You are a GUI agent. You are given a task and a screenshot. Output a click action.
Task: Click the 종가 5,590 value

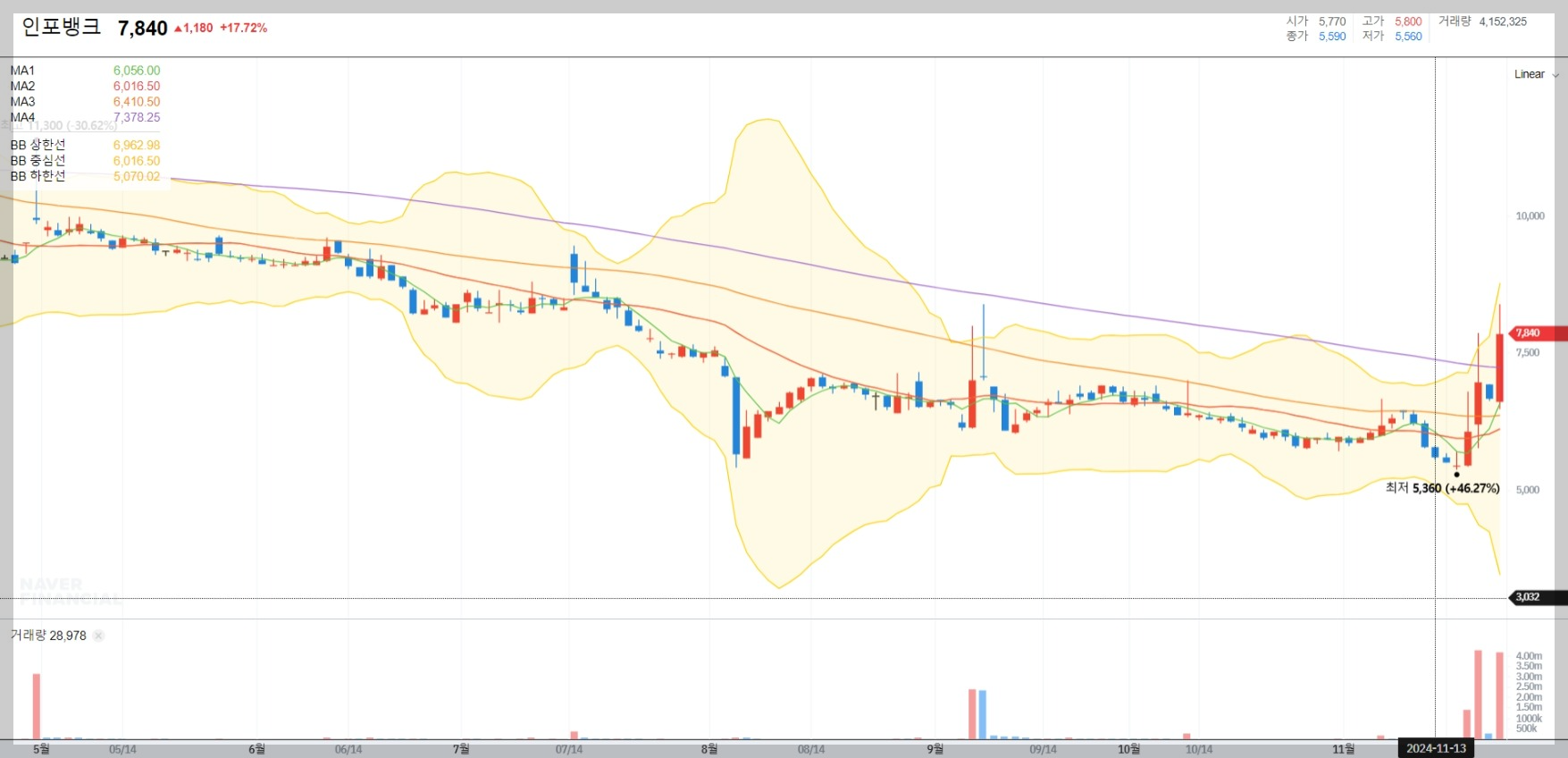pos(1332,37)
